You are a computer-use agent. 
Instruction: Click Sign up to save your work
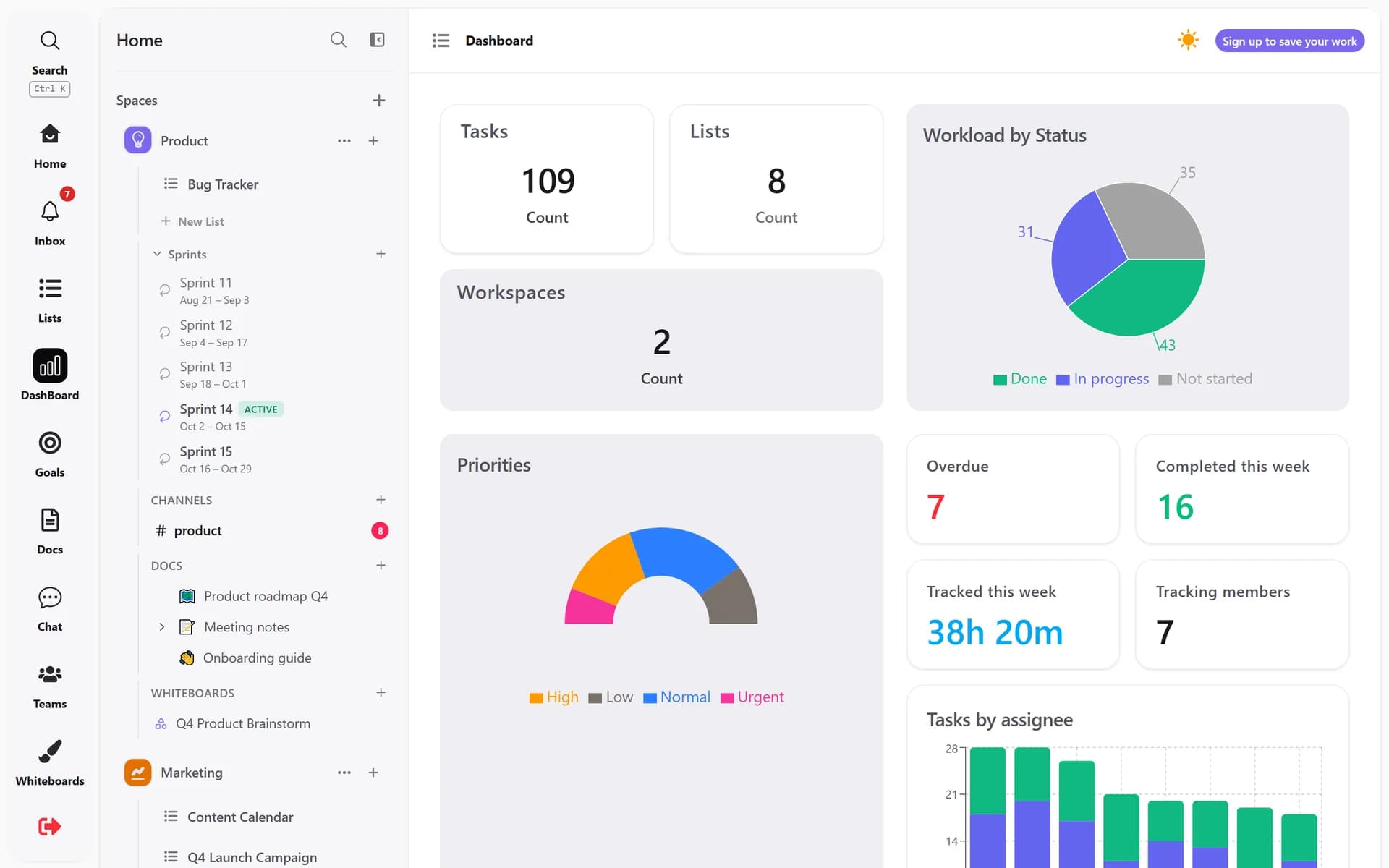(x=1289, y=41)
